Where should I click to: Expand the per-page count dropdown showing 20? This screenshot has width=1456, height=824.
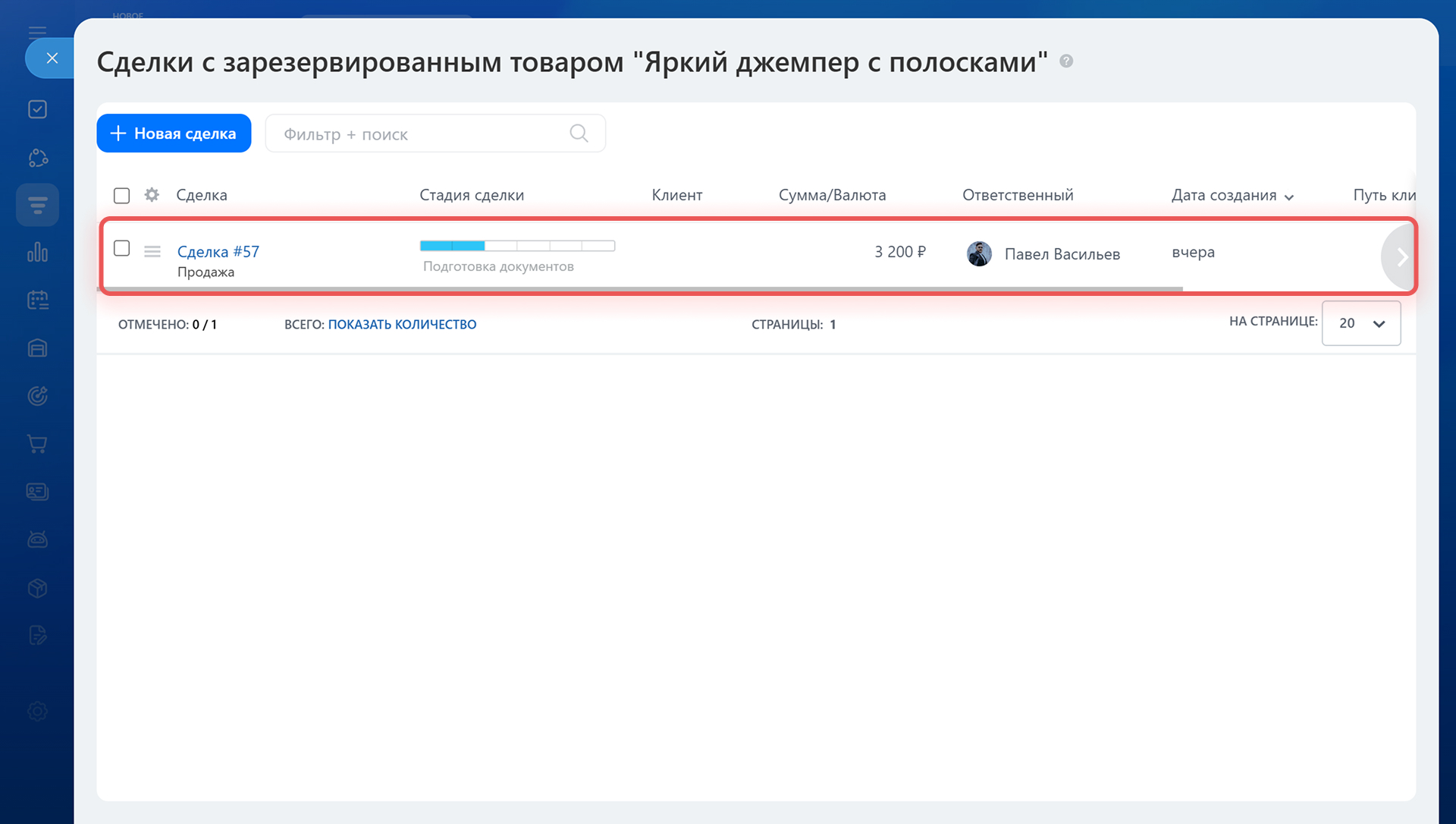point(1361,323)
